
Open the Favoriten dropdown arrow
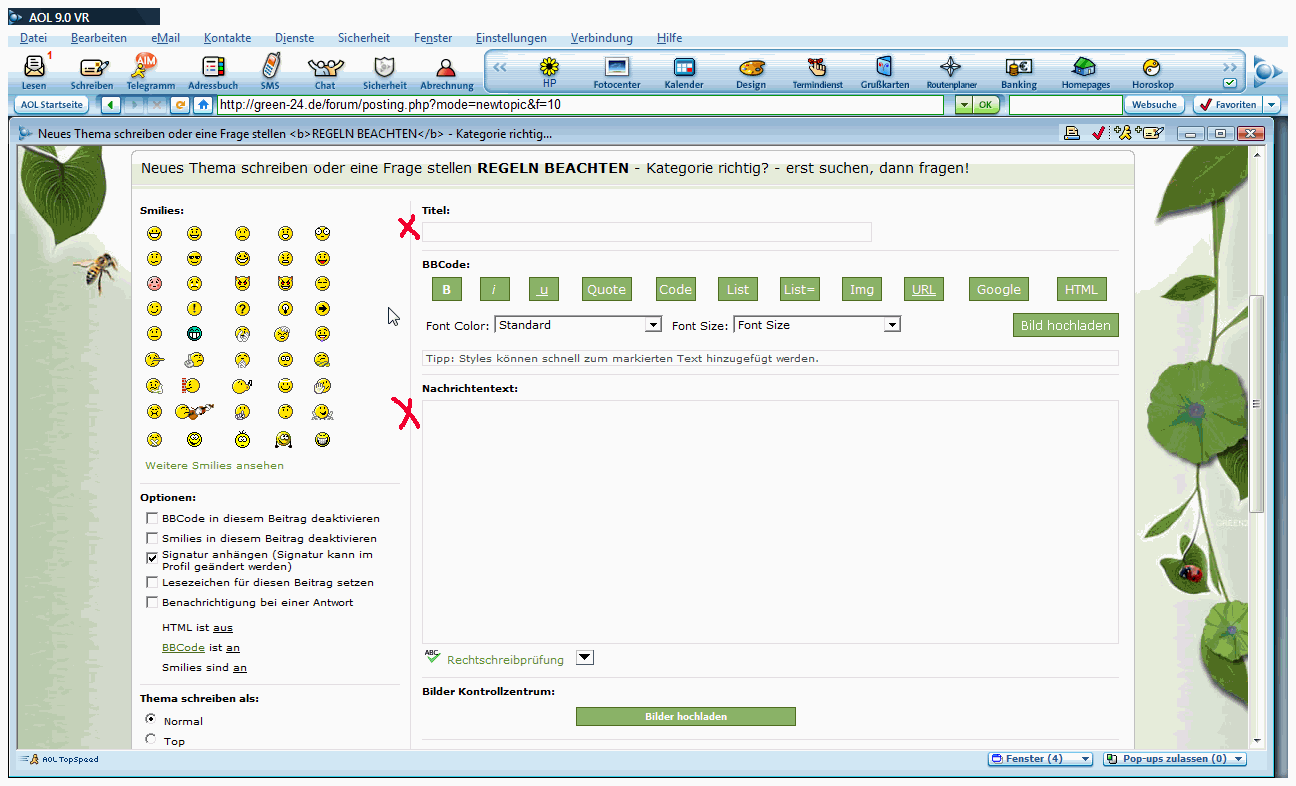coord(1271,105)
